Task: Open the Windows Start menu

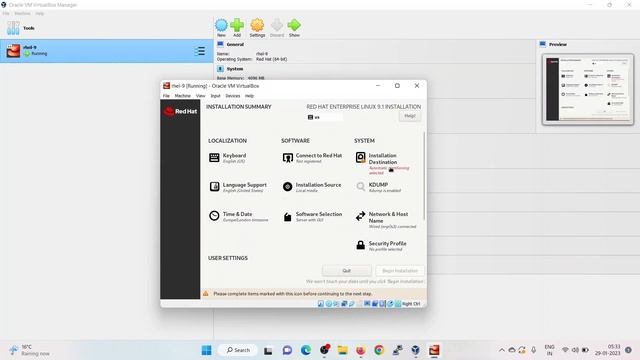Action: point(207,350)
